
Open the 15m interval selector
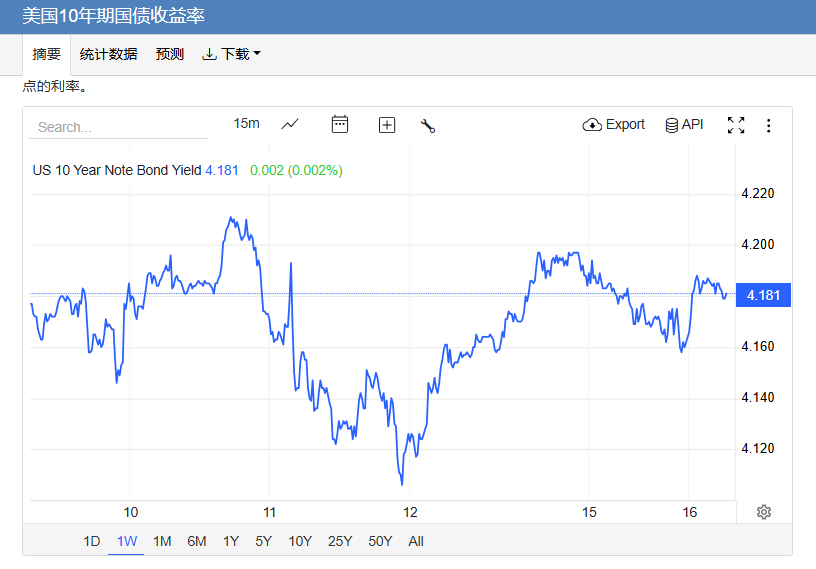pos(246,123)
